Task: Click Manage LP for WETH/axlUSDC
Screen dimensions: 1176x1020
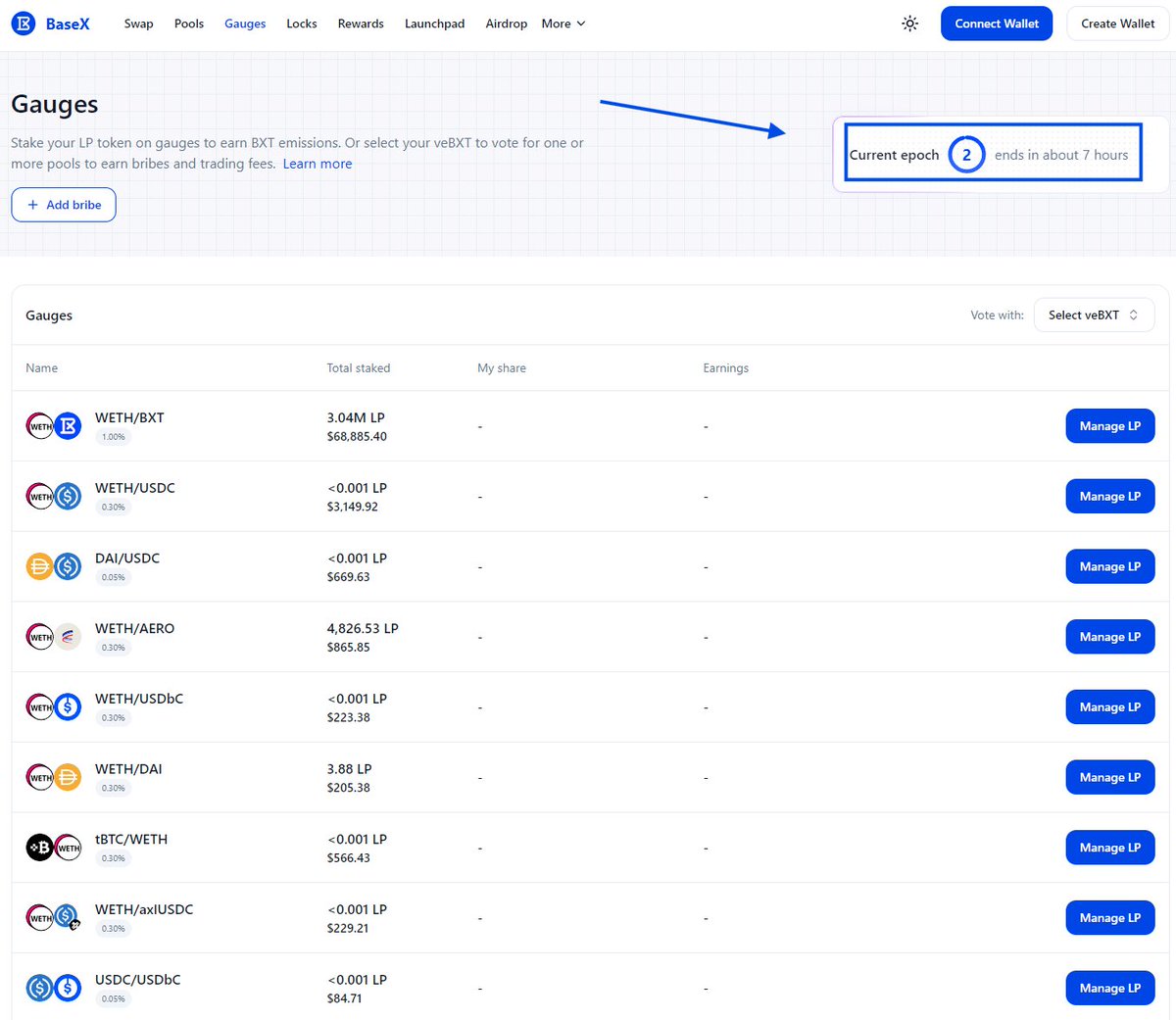Action: (1110, 918)
